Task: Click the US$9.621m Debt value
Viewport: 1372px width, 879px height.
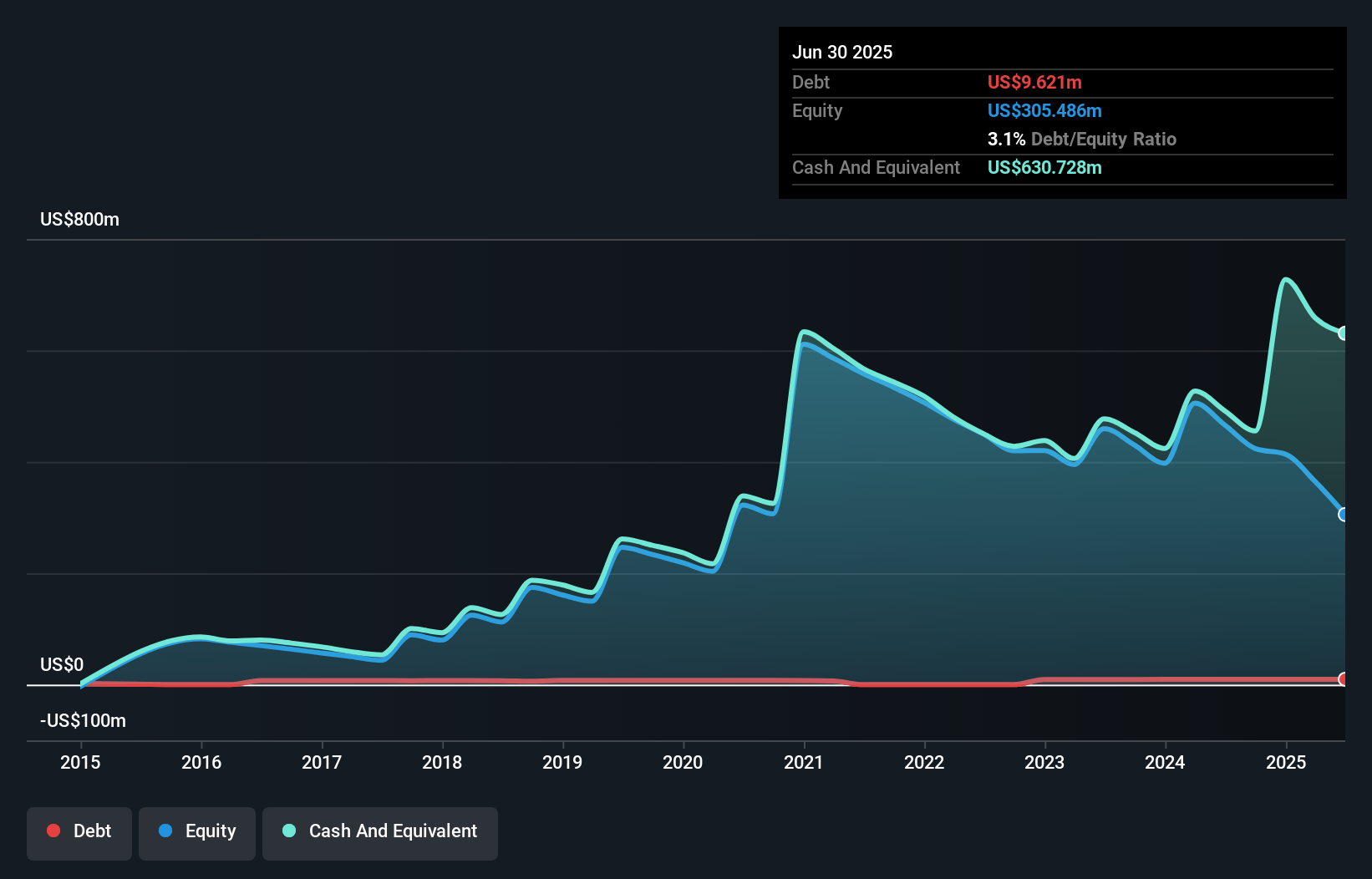Action: tap(1034, 82)
